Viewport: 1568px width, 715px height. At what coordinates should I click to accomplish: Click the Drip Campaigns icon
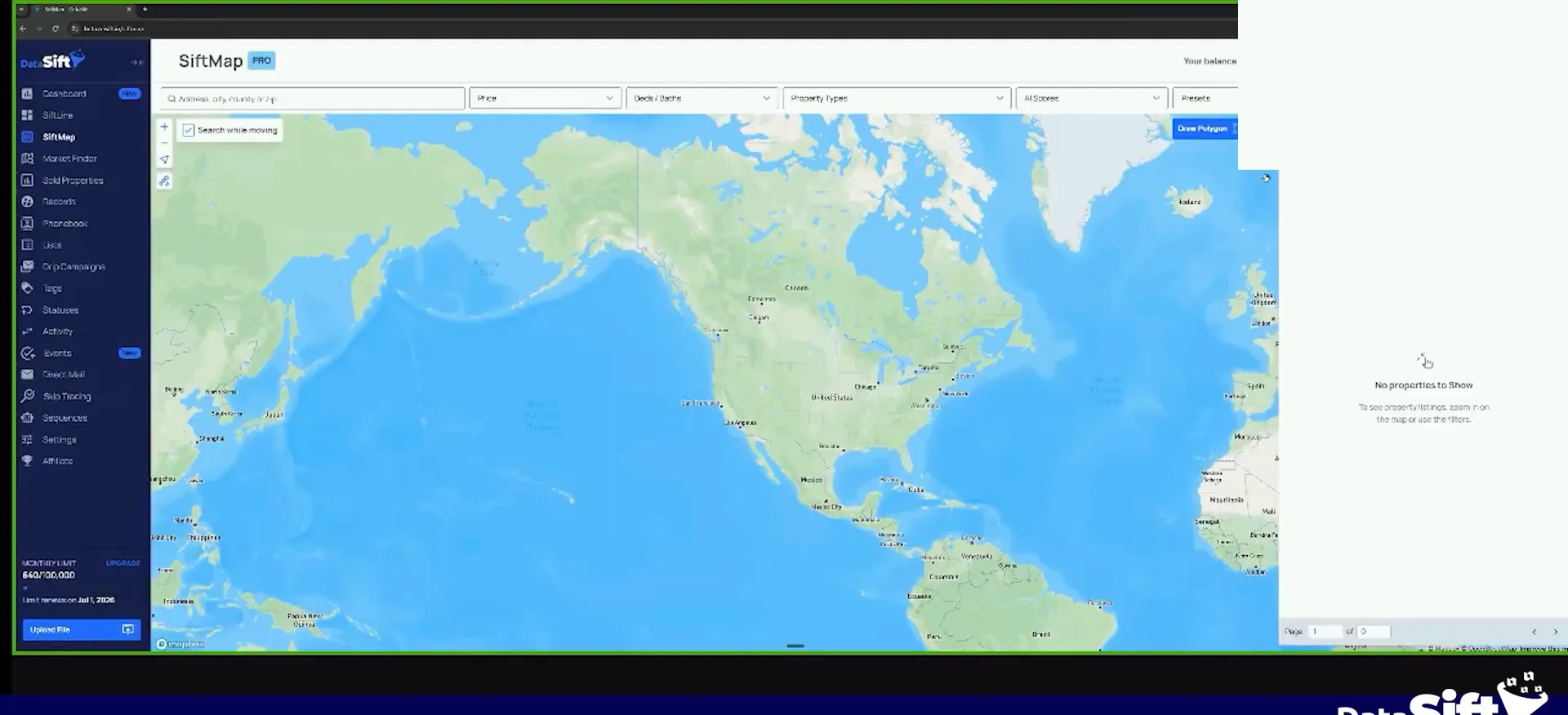[x=27, y=267]
